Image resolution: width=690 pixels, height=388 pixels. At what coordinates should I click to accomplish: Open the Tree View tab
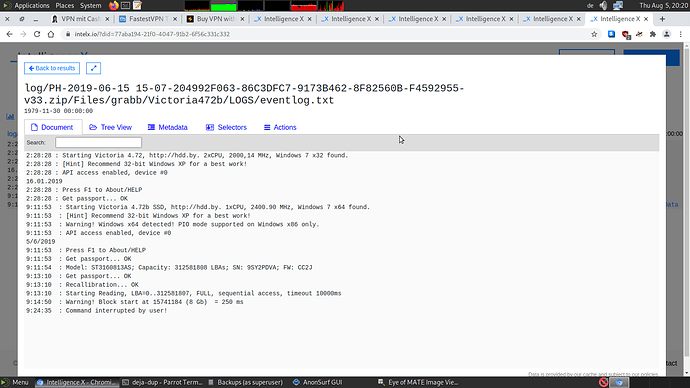(x=110, y=127)
